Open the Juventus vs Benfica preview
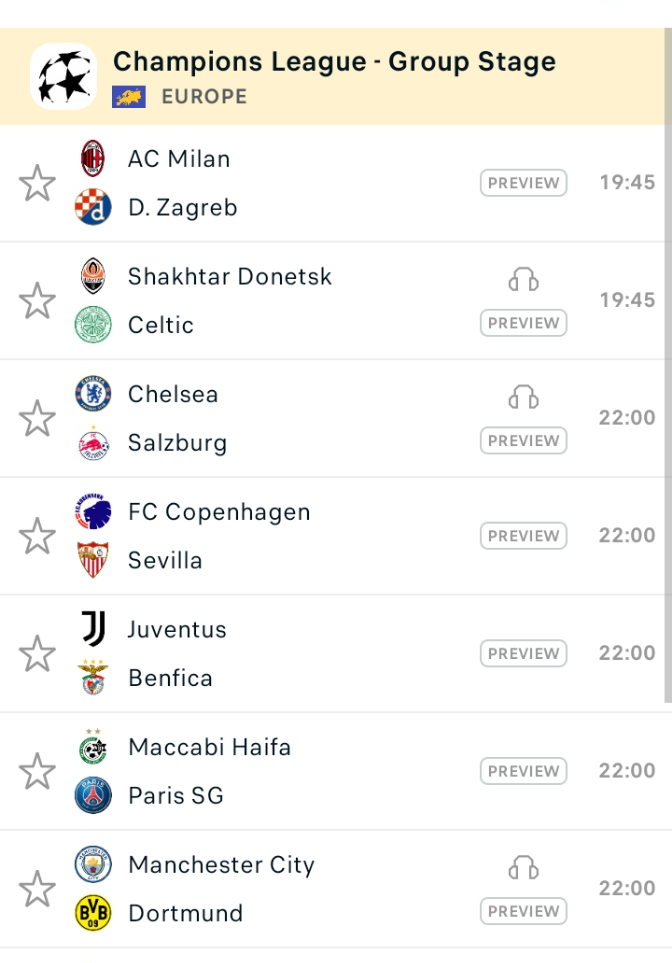 [x=523, y=653]
